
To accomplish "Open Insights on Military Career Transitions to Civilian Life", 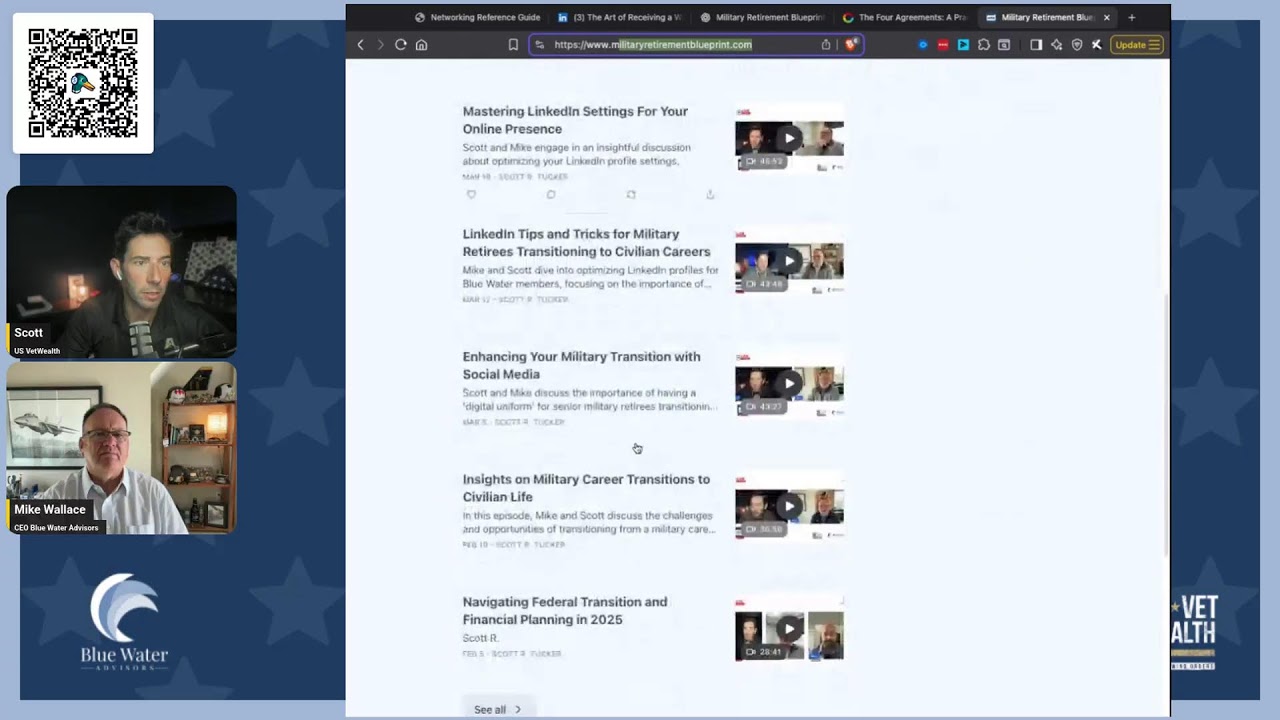I will (586, 488).
